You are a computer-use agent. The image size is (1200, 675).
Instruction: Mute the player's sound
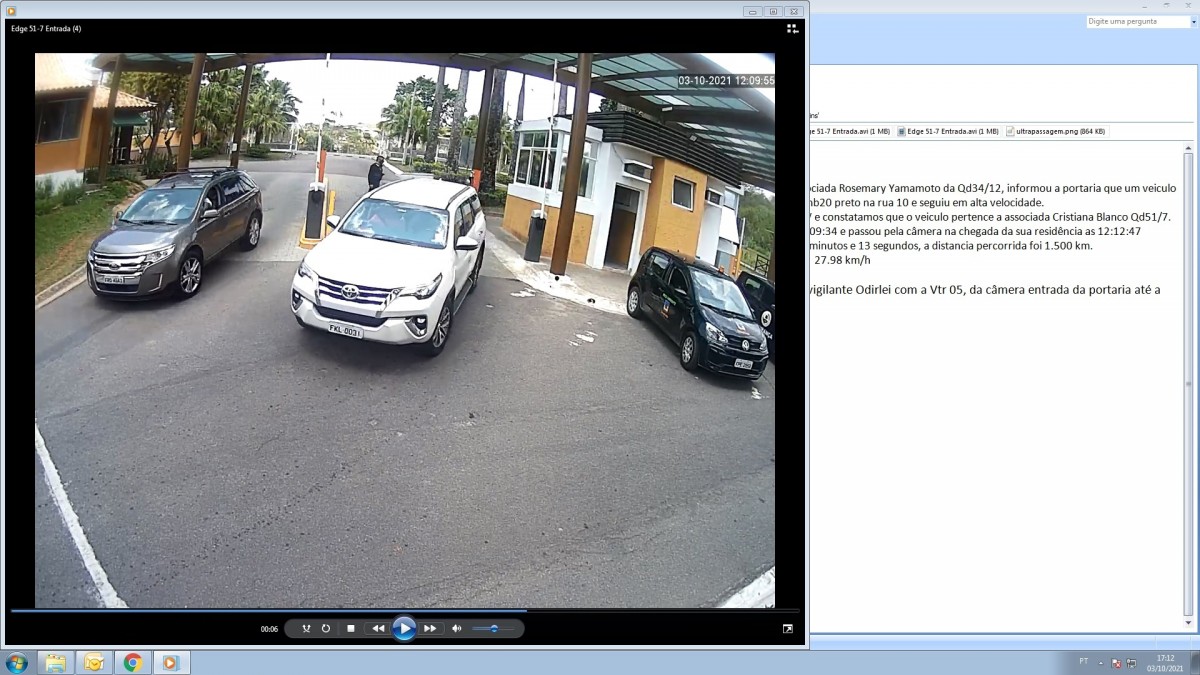tap(457, 629)
